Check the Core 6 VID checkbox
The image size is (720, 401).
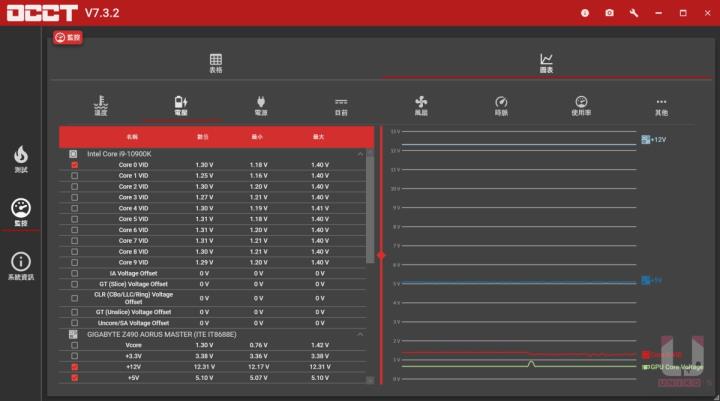pos(74,230)
